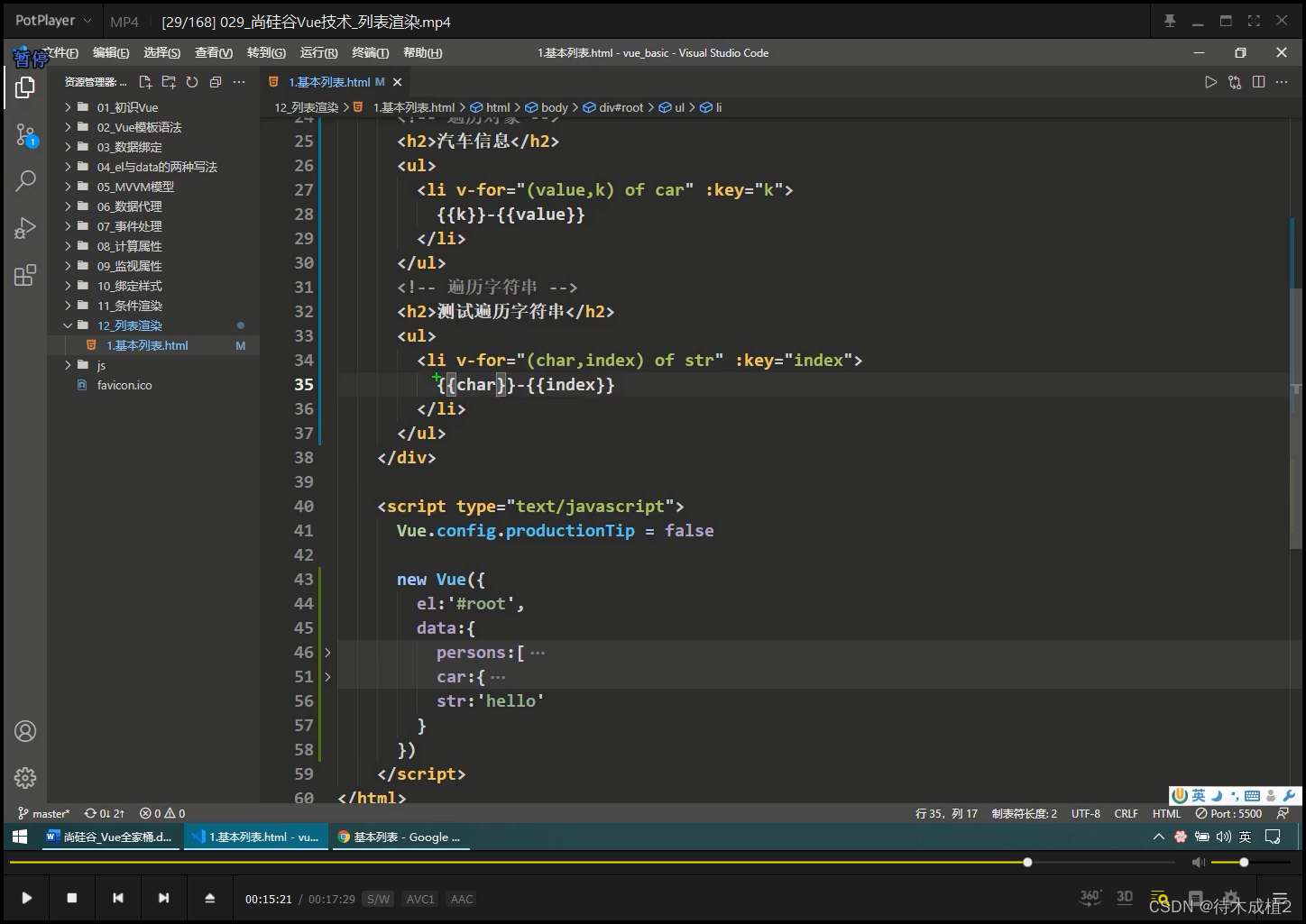The height and width of the screenshot is (924, 1306).
Task: Unfold the car object on line 51
Action: pos(327,677)
